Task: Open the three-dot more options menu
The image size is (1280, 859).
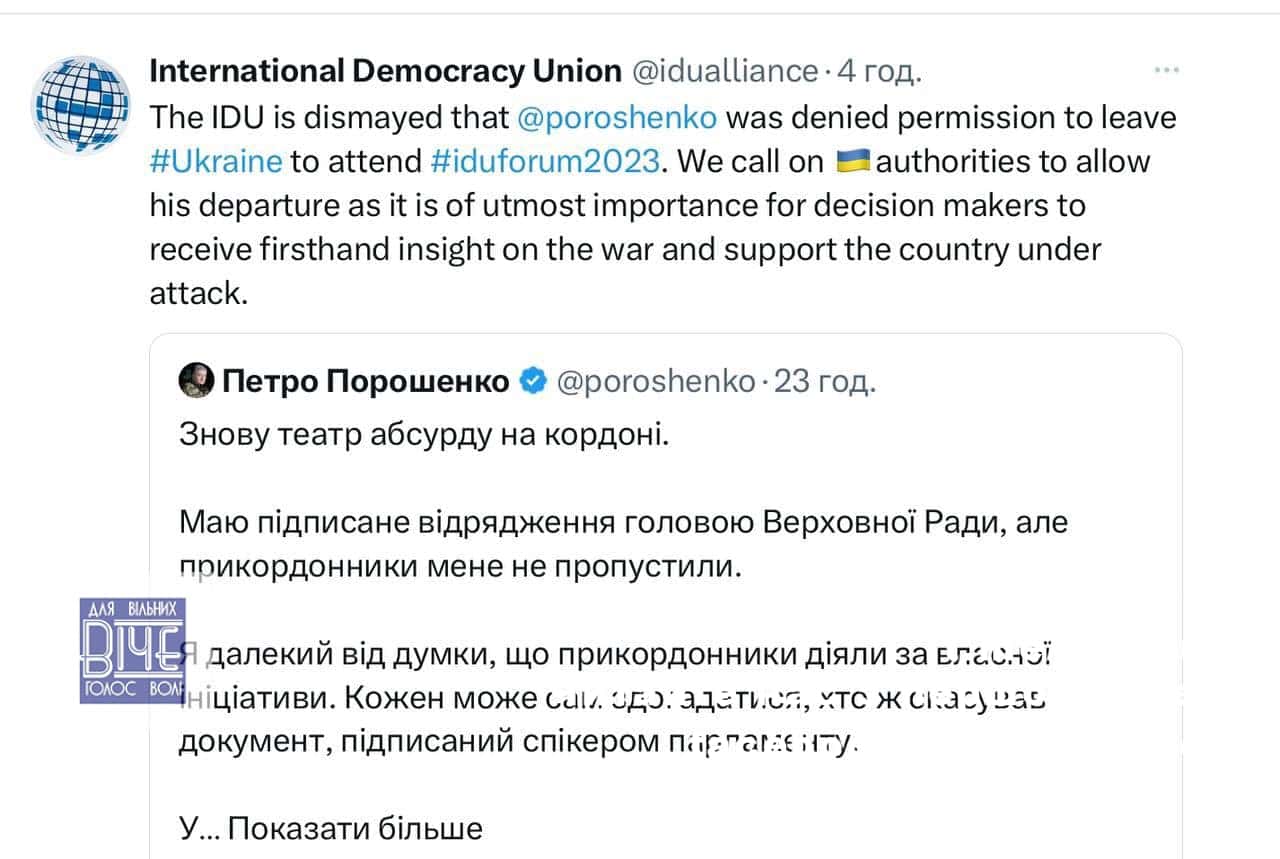Action: pyautogui.click(x=1167, y=71)
